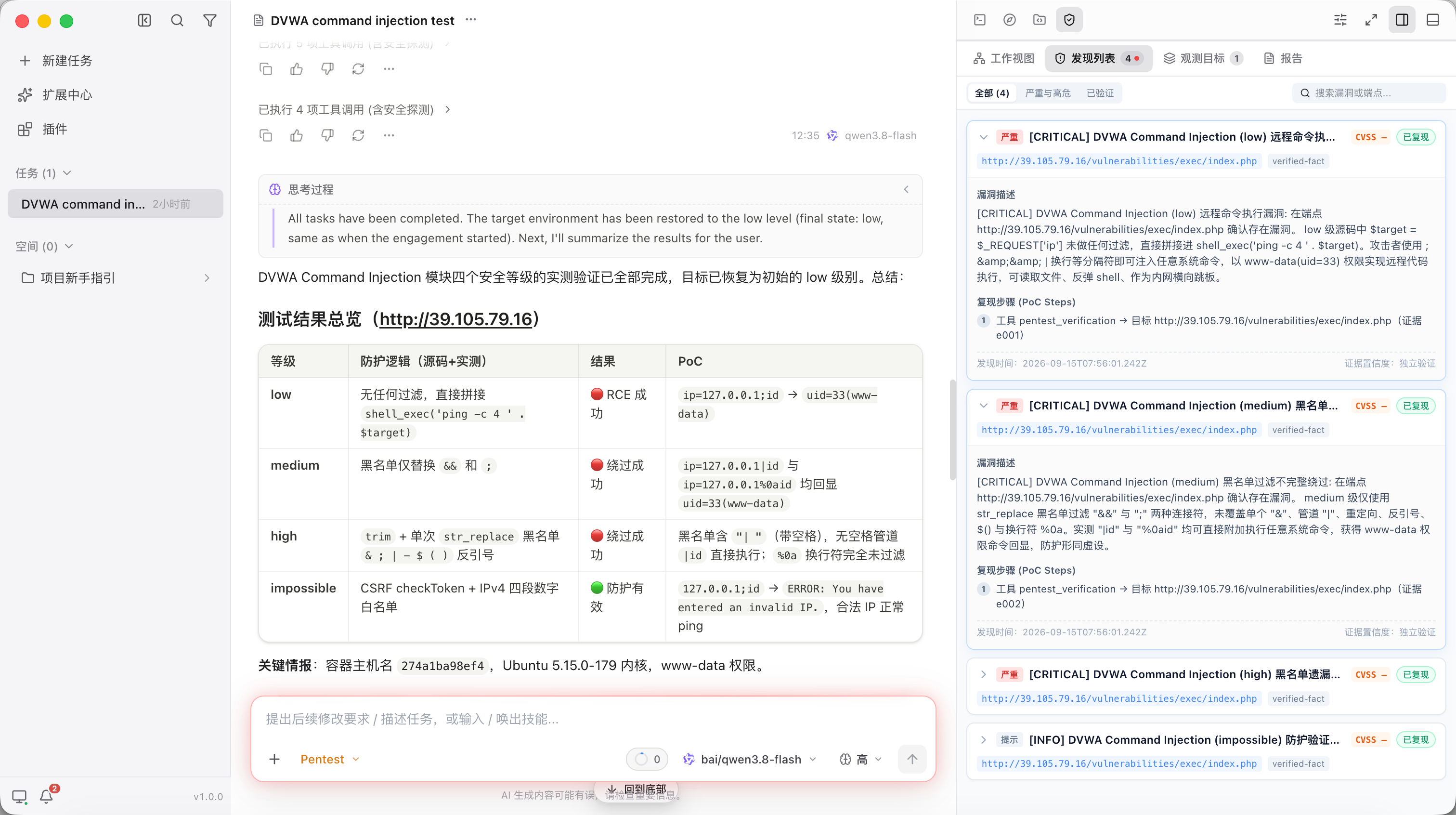Collapse the left sidebar panel icon
1456x815 pixels.
[x=145, y=21]
